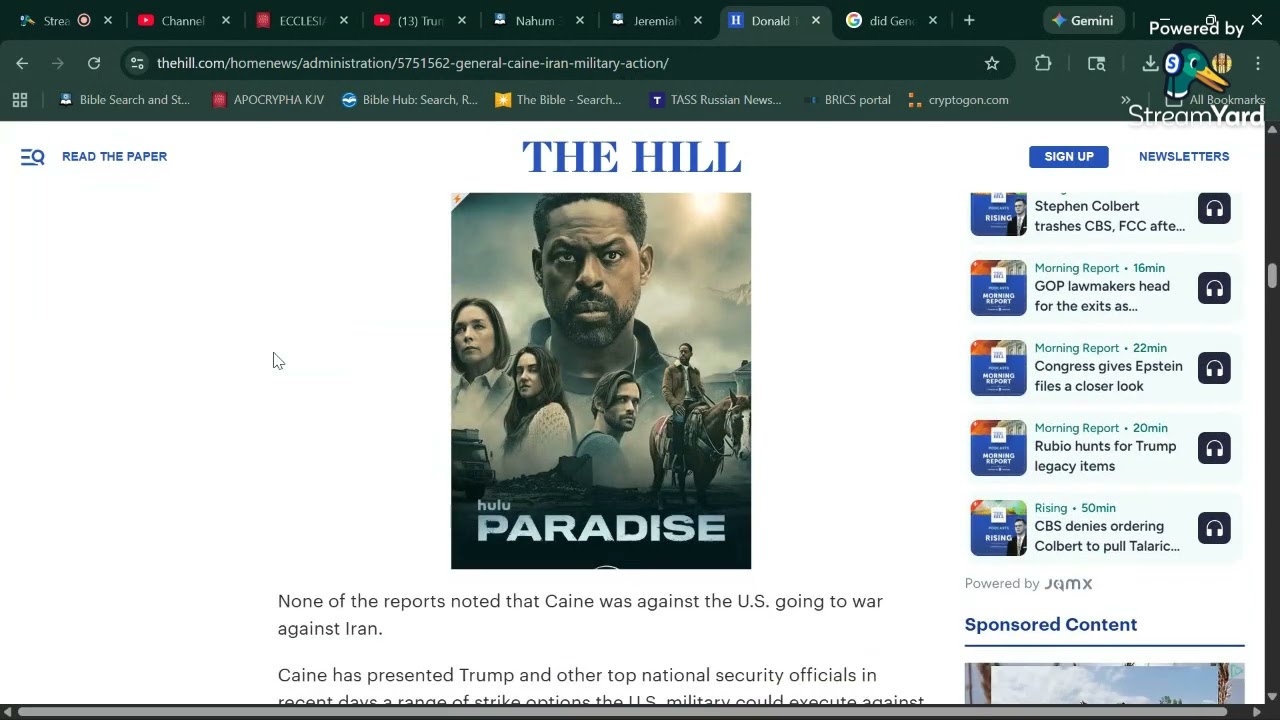The width and height of the screenshot is (1280, 720).
Task: Click the Sponsored Content heading
Action: 1051,625
